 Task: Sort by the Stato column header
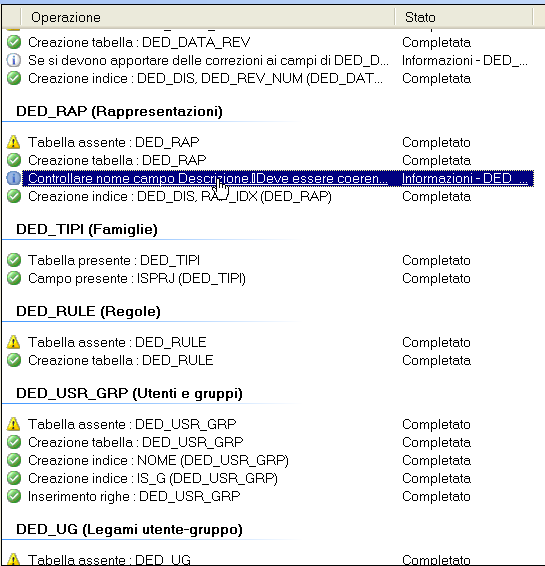click(x=463, y=17)
